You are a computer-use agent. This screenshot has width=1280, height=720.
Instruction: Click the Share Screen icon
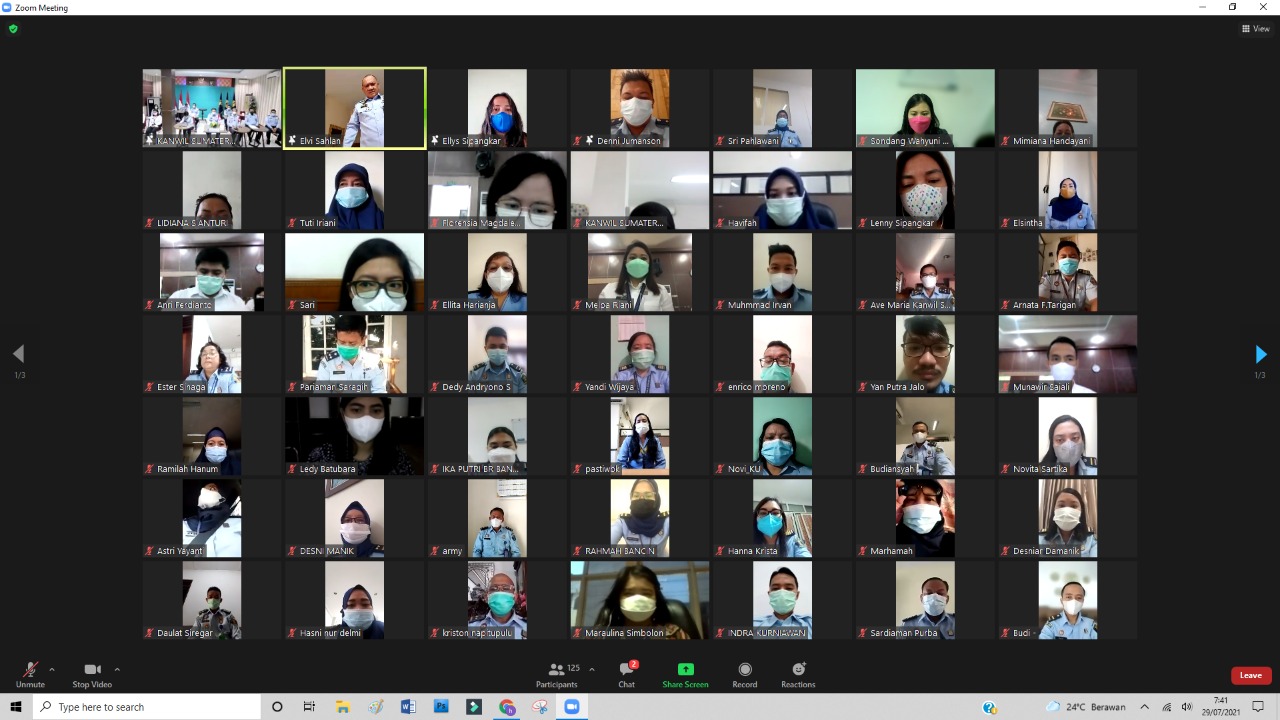tap(685, 672)
